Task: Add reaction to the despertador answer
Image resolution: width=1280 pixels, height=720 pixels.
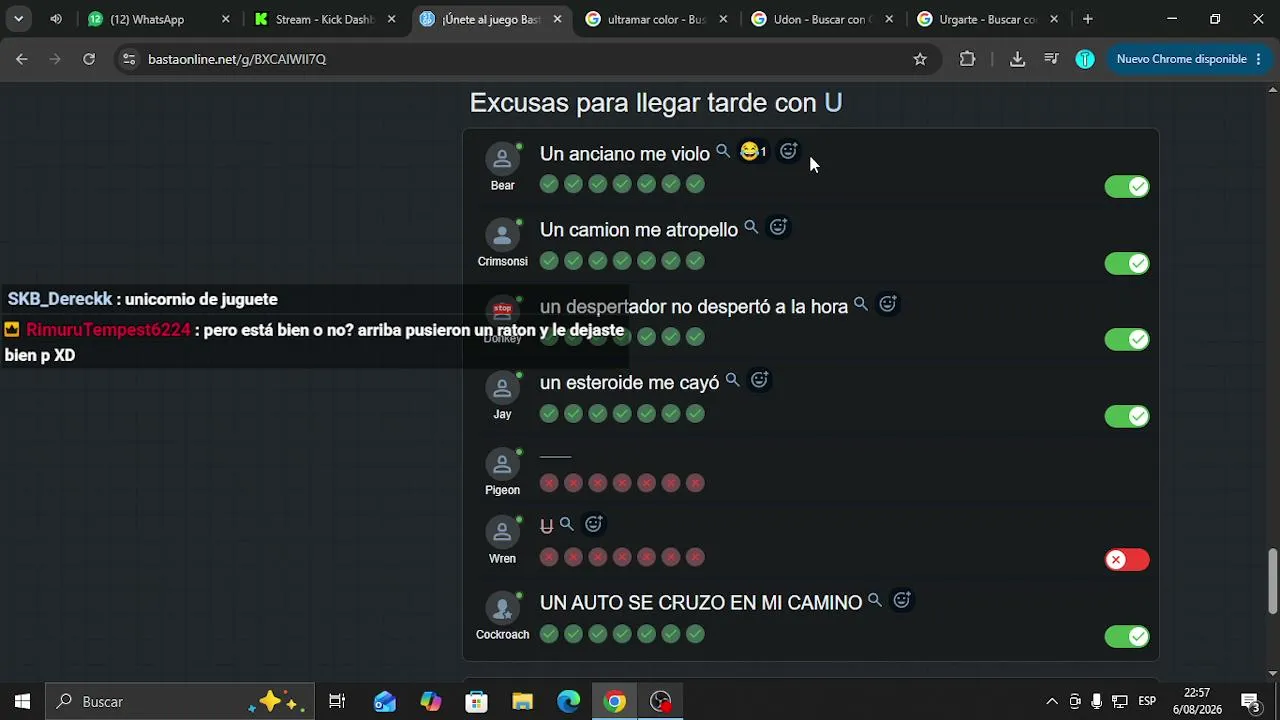Action: click(887, 304)
